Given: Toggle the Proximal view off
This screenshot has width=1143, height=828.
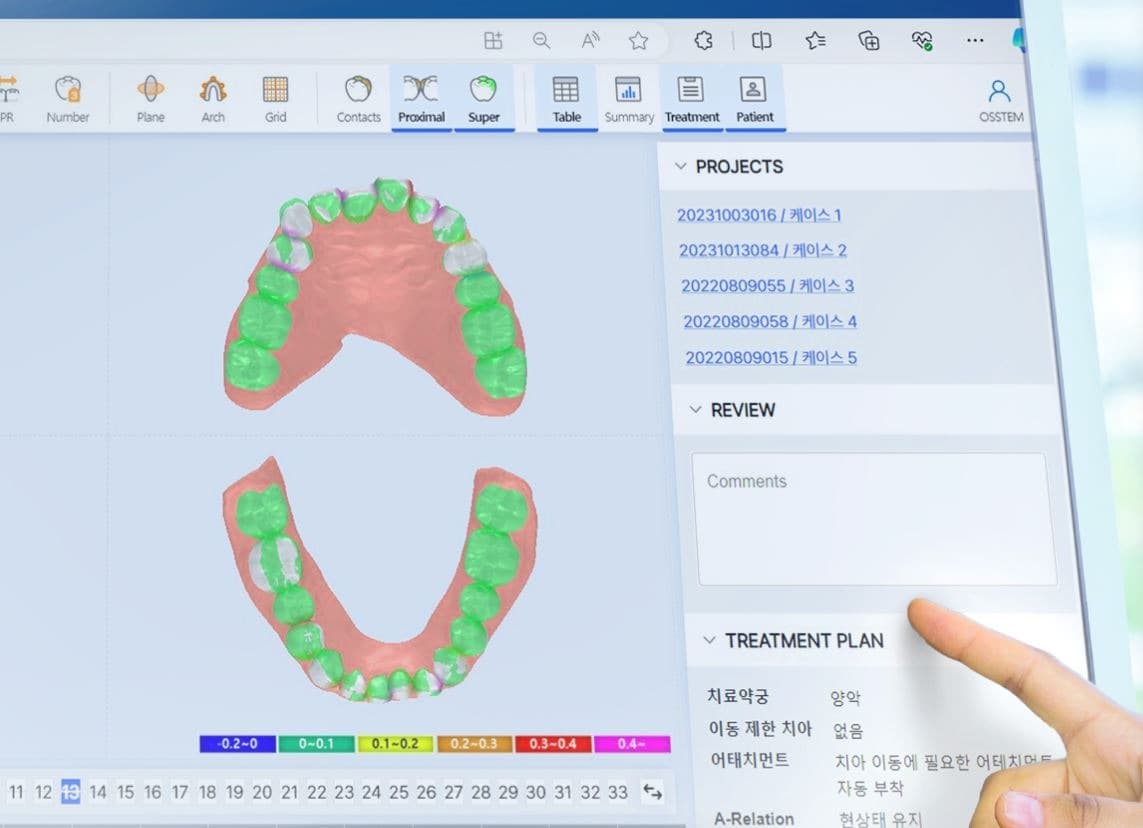Looking at the screenshot, I should coord(421,98).
